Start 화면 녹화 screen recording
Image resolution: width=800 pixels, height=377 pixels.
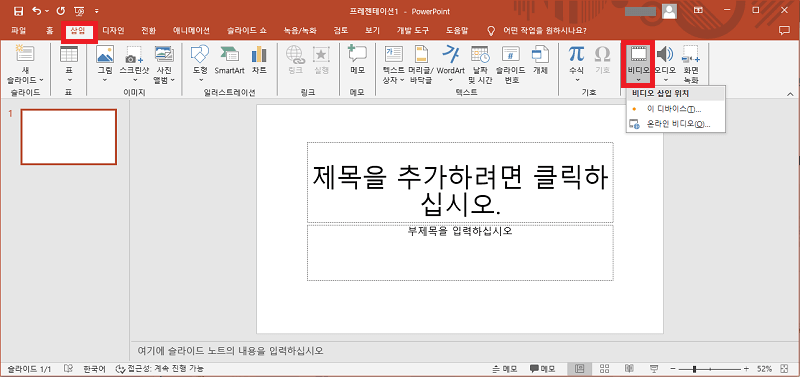[x=691, y=54]
